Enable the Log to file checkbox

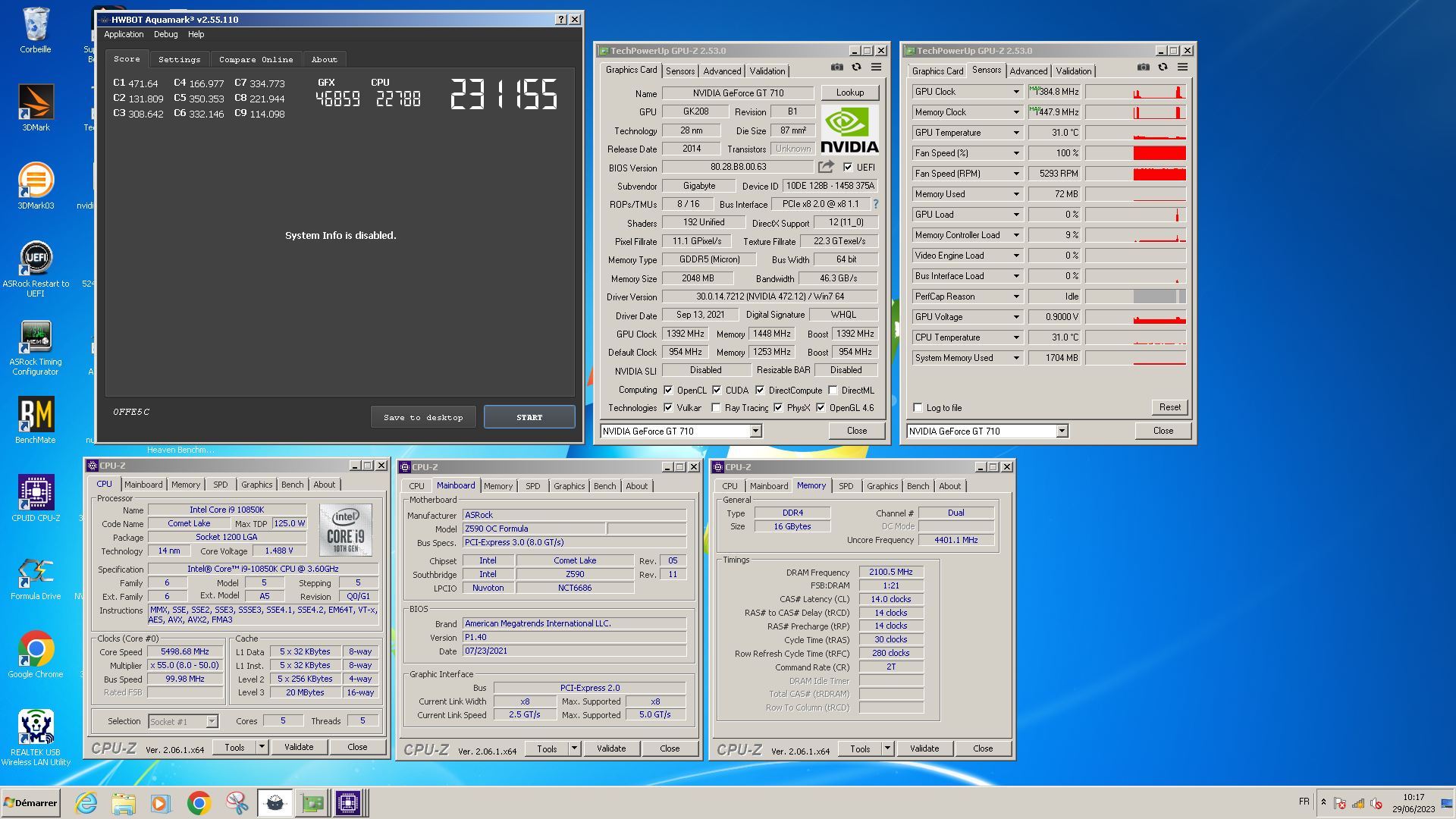pos(918,408)
